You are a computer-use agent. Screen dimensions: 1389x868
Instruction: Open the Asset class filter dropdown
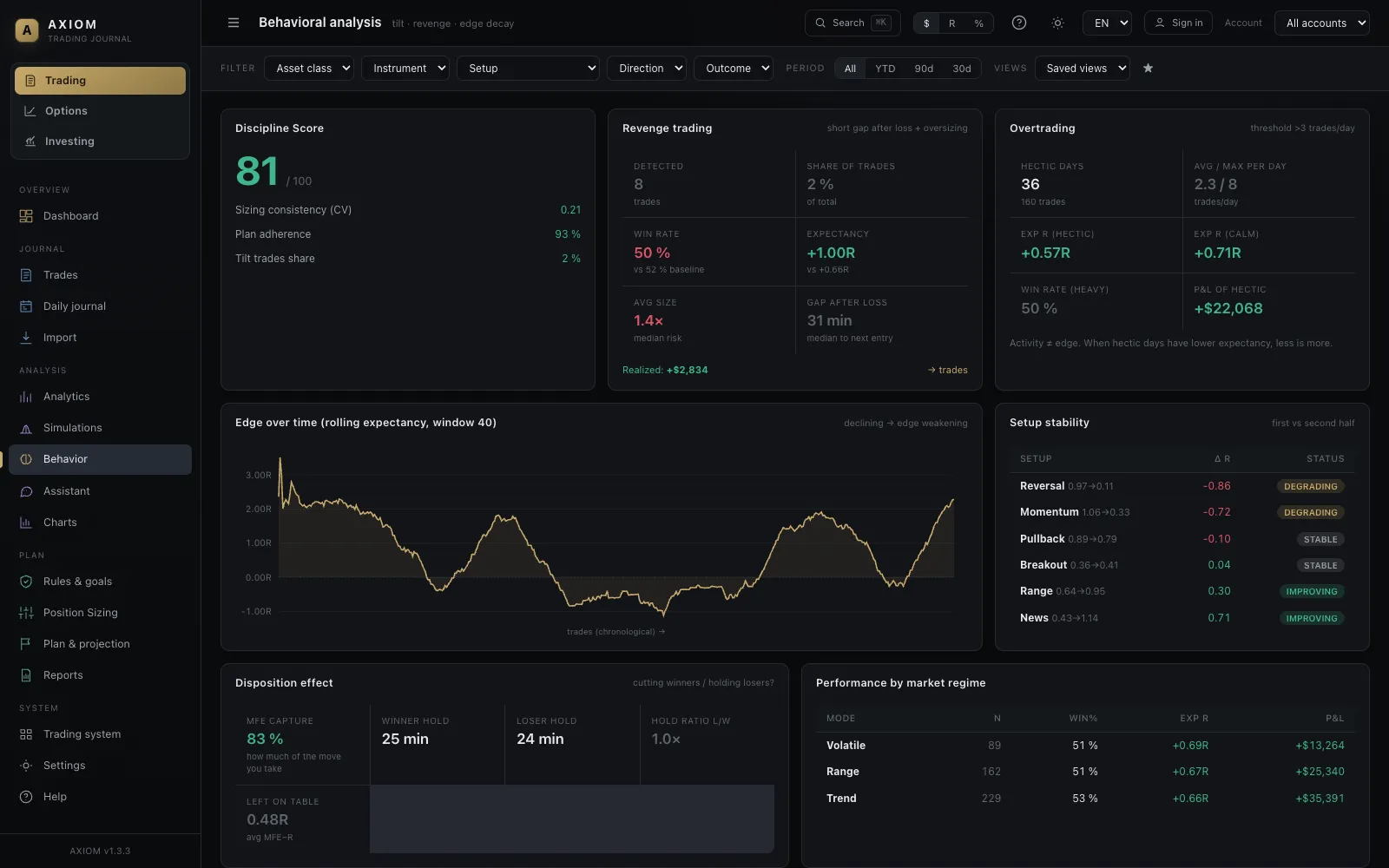[309, 69]
